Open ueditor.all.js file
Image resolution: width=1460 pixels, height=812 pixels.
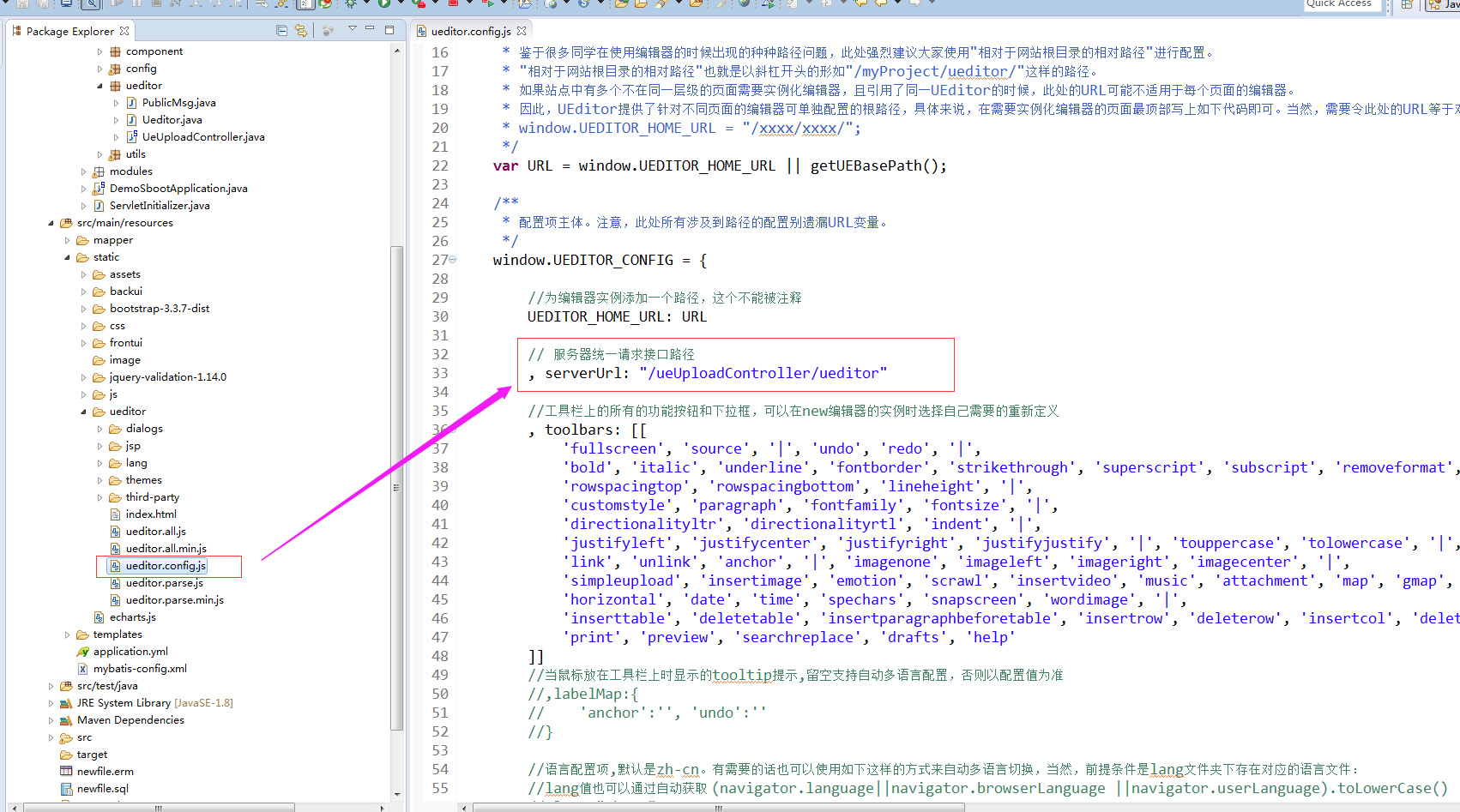click(x=155, y=532)
